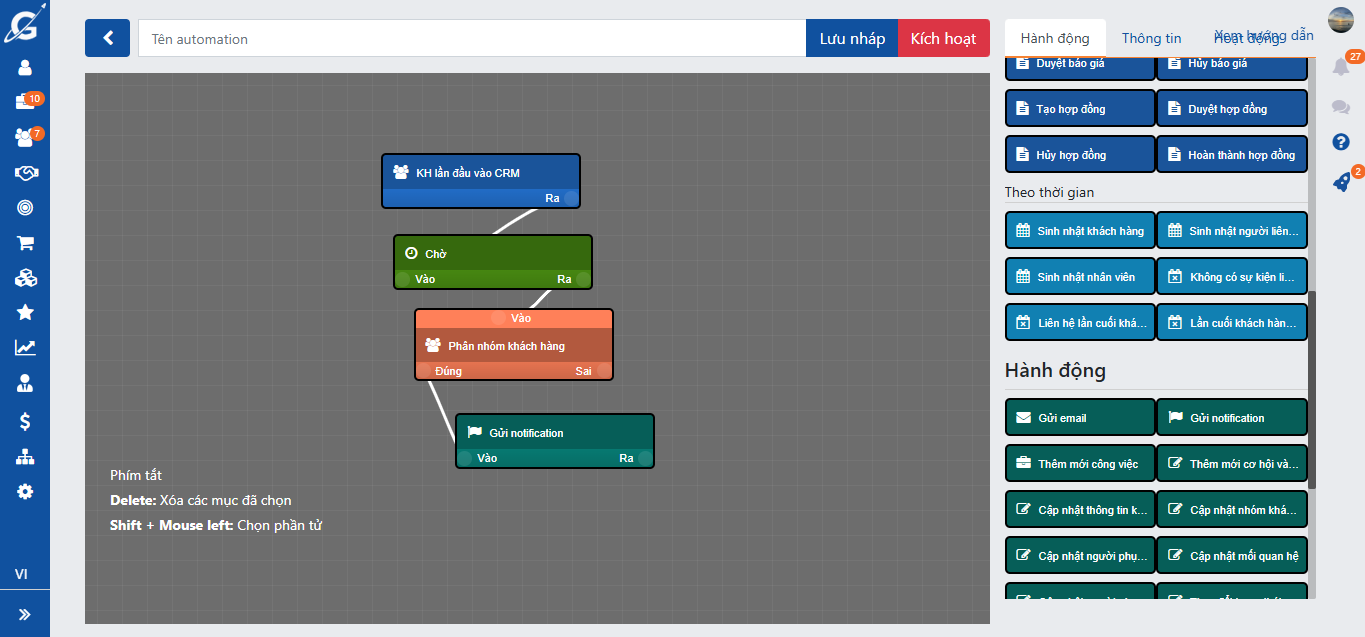Click the rocket icon with 2 badge
Image resolution: width=1365 pixels, height=637 pixels.
point(1341,182)
